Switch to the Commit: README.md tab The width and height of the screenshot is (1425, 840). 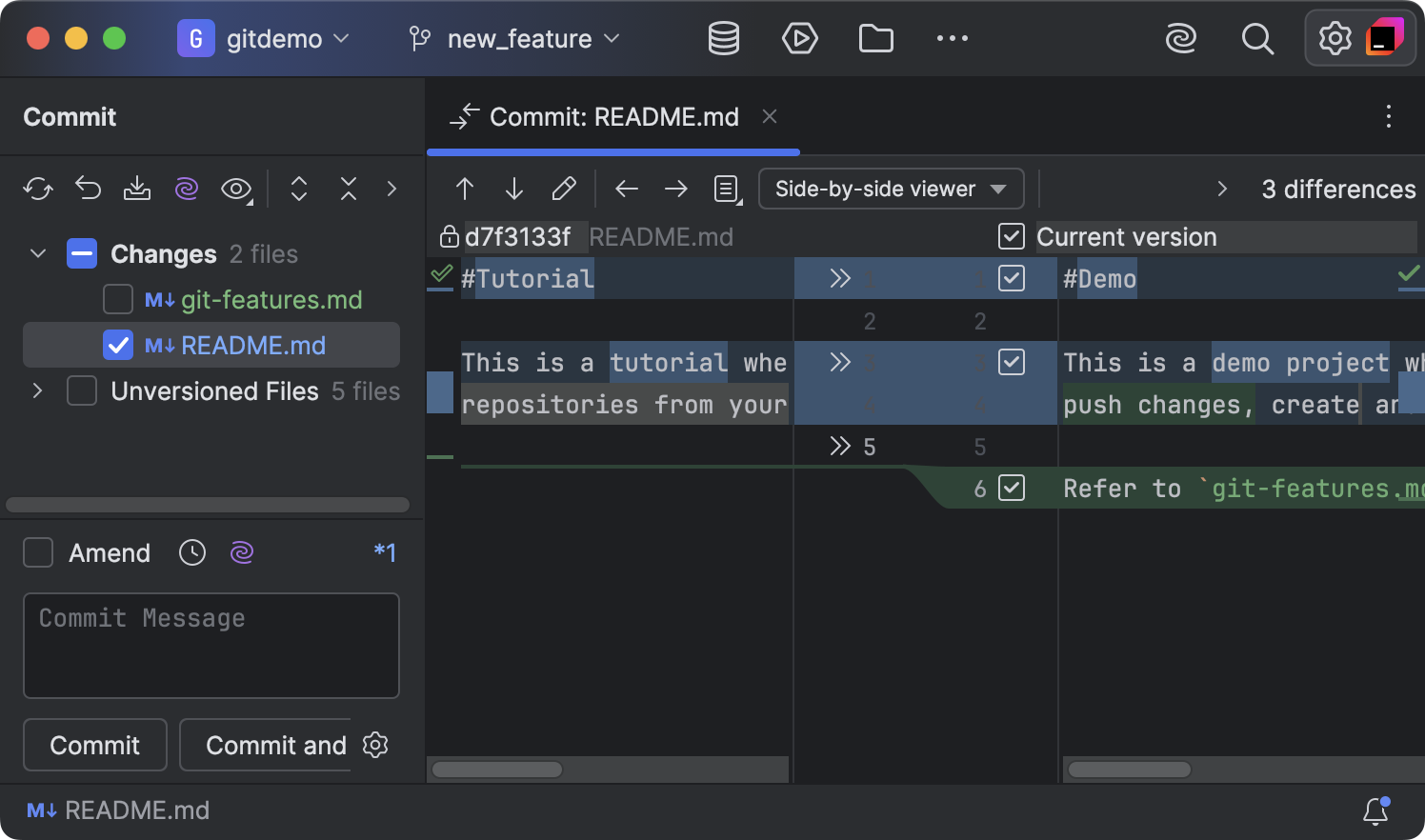pyautogui.click(x=613, y=116)
